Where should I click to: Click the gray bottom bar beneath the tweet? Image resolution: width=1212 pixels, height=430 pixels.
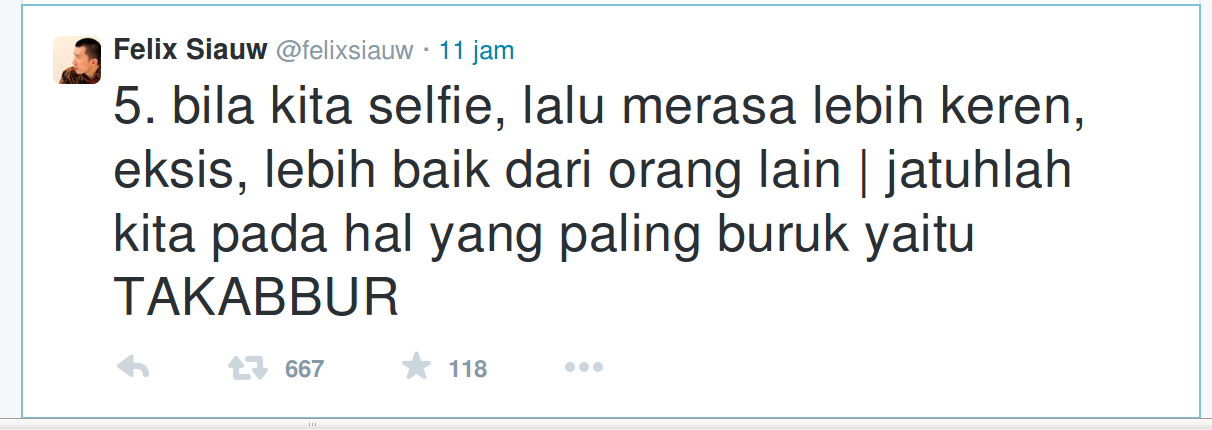tap(606, 424)
